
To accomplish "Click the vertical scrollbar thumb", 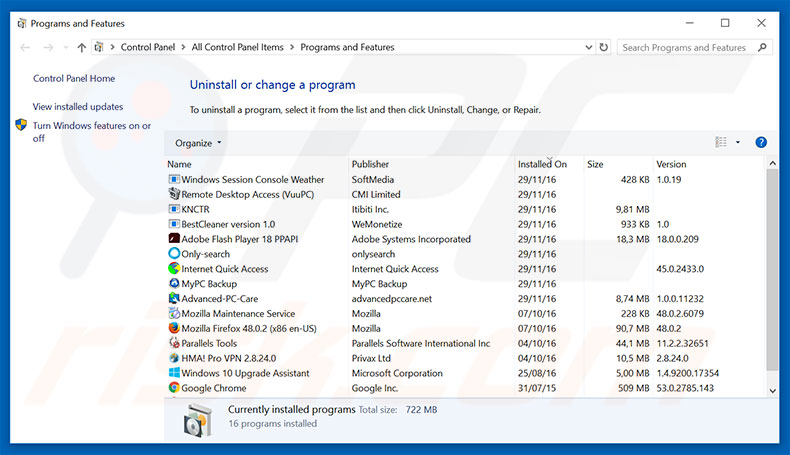I will (772, 270).
